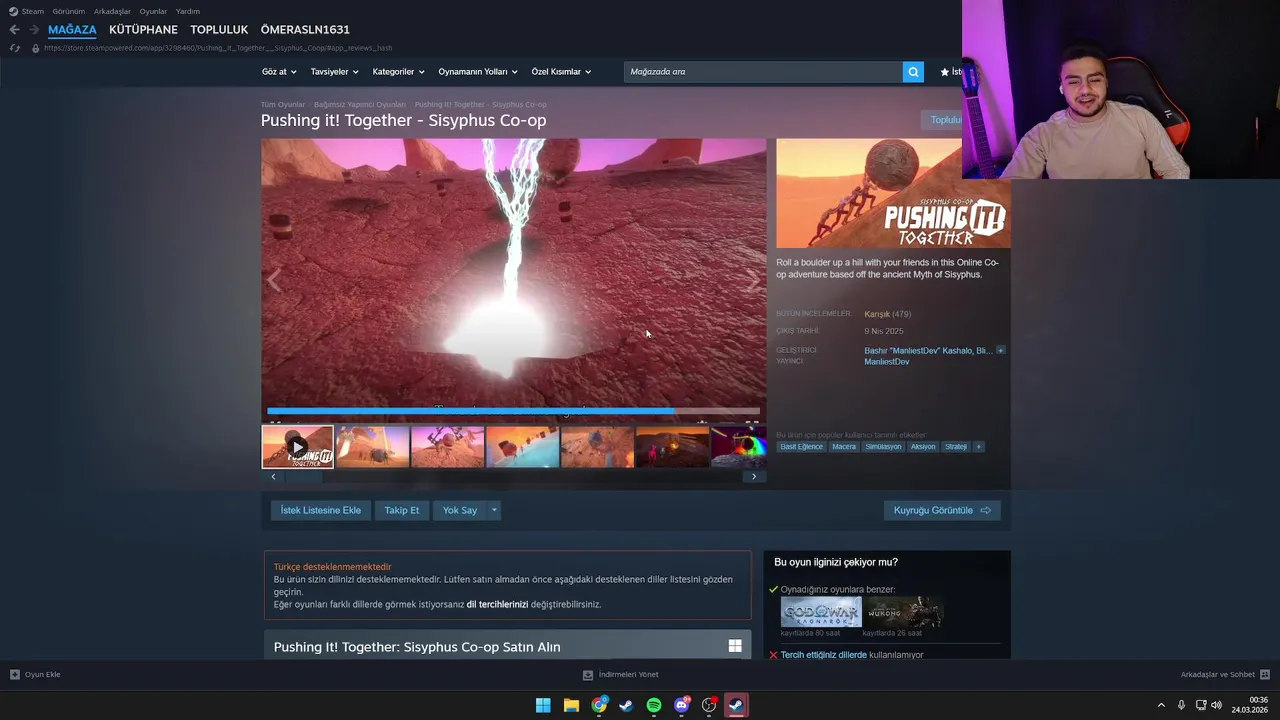1280x720 pixels.
Task: Open the wishlist star icon
Action: click(944, 72)
